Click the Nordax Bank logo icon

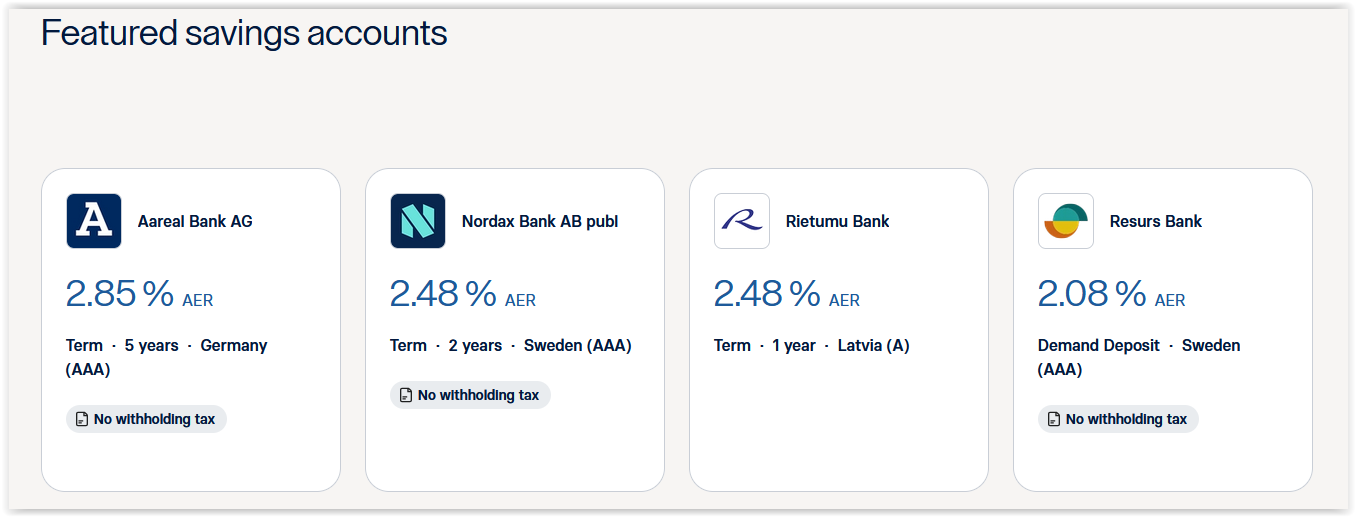click(x=418, y=221)
